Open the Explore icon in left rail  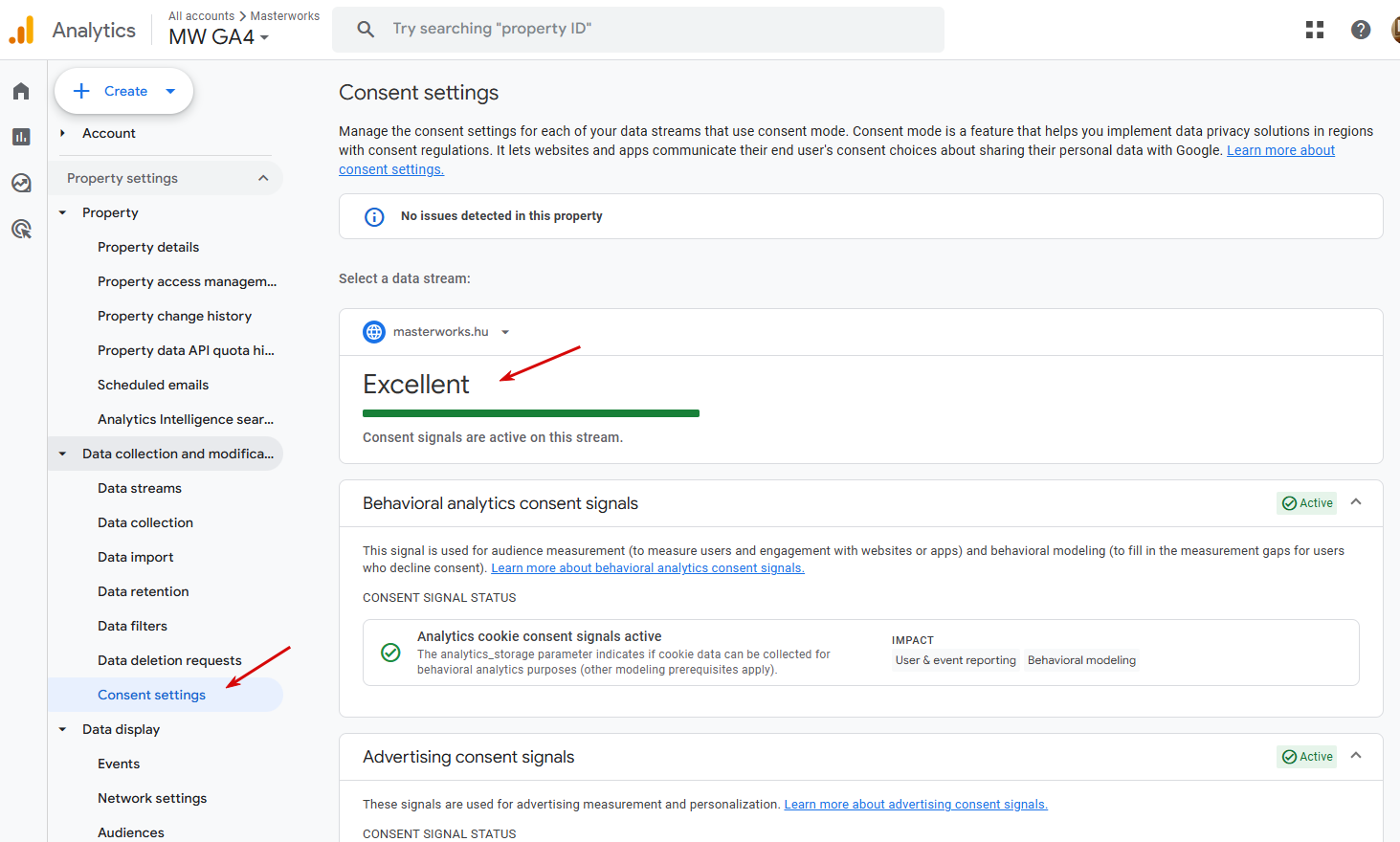21,183
